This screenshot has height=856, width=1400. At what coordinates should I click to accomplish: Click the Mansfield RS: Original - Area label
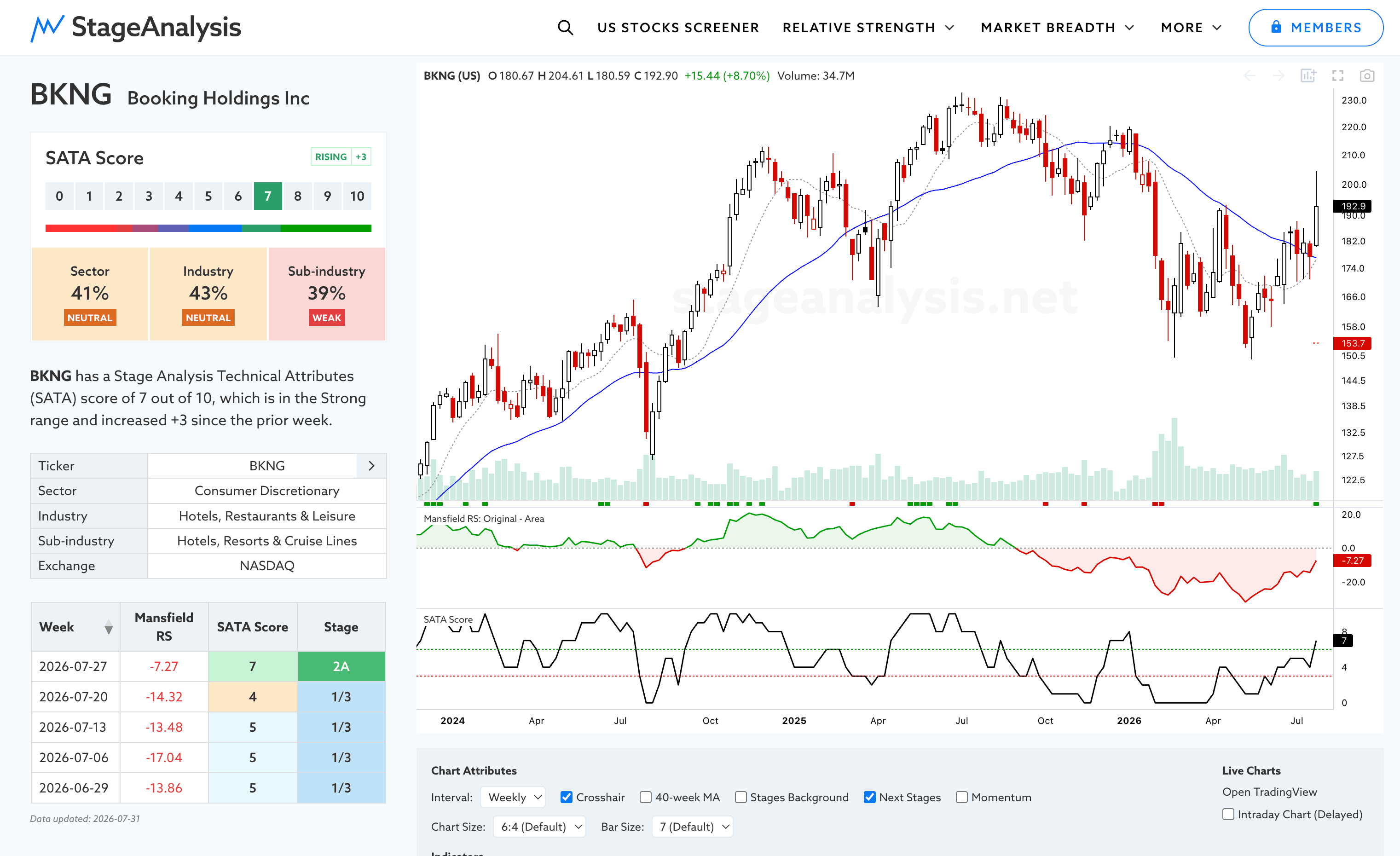point(484,519)
